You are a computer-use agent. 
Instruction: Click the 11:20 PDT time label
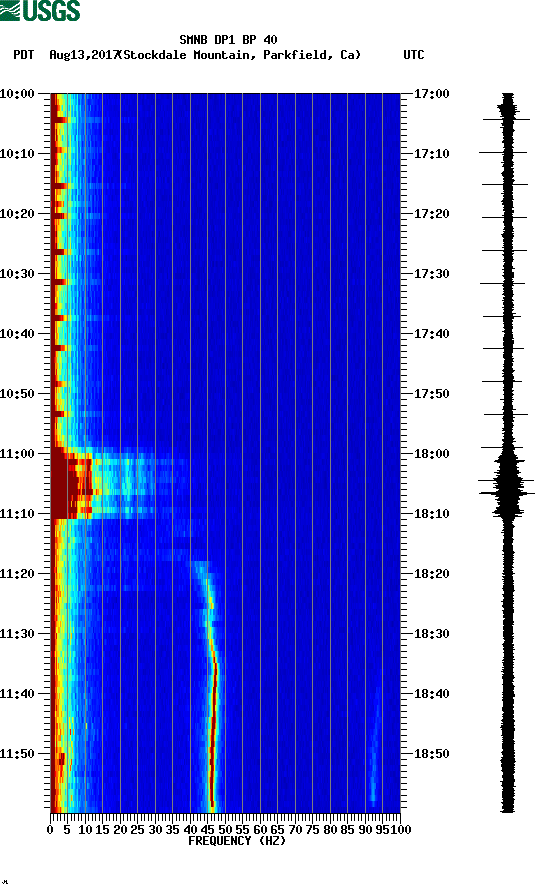tap(17, 574)
